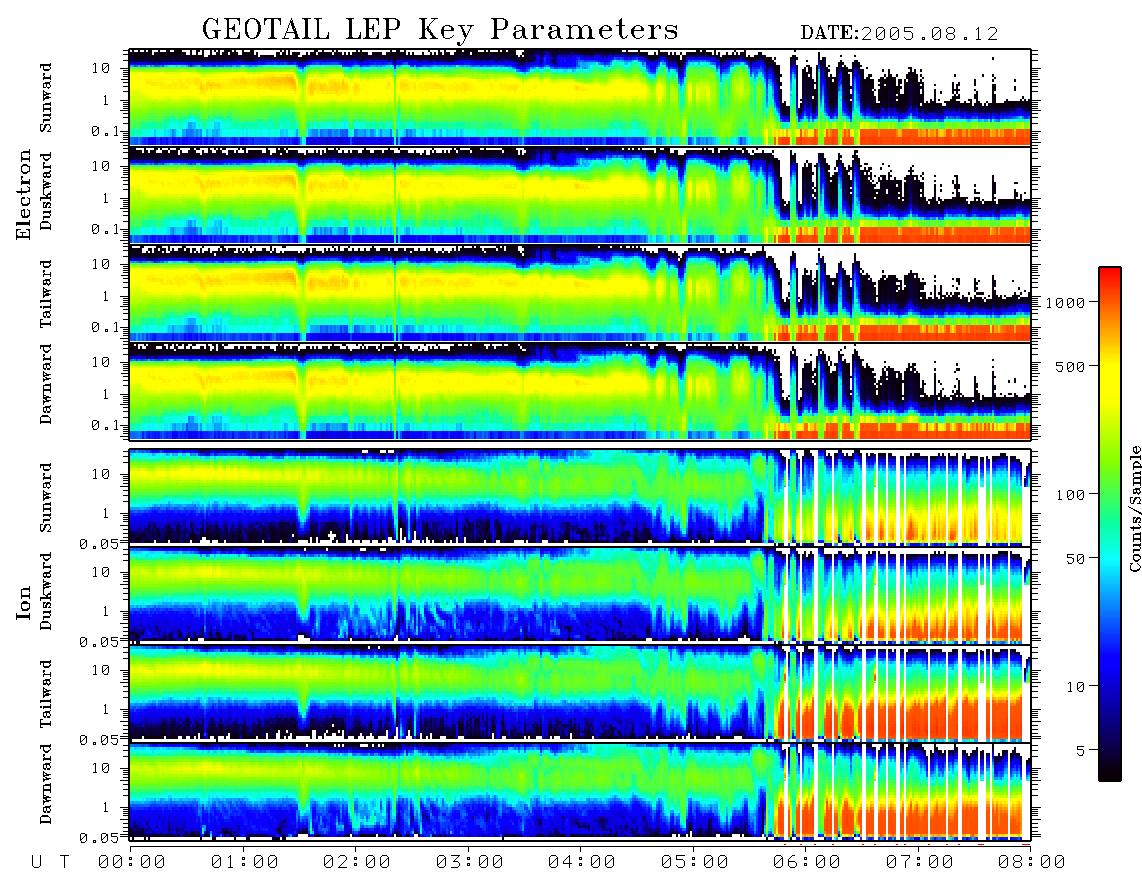
Task: Click the "100" color scale label
Action: click(x=1070, y=495)
